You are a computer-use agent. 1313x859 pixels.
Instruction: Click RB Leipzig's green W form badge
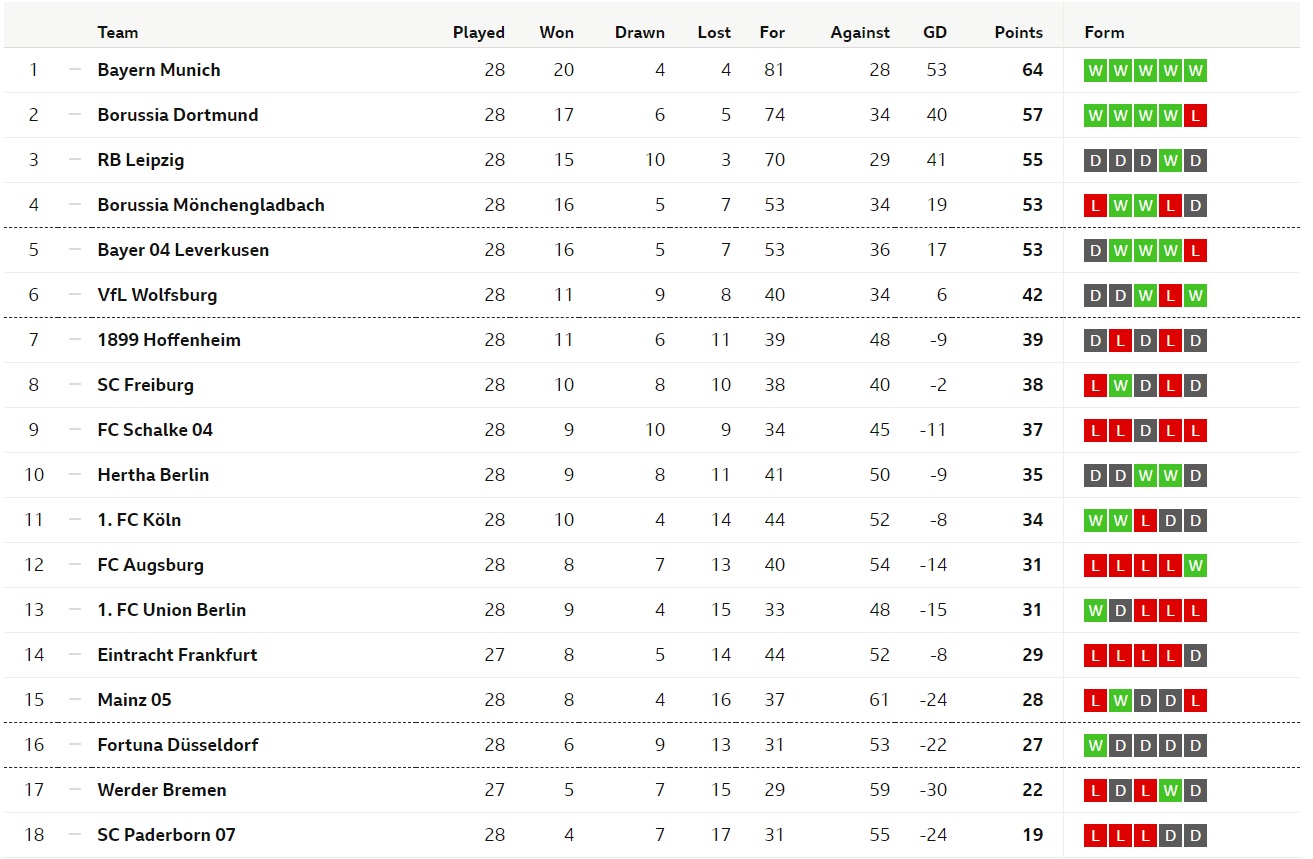[1170, 160]
